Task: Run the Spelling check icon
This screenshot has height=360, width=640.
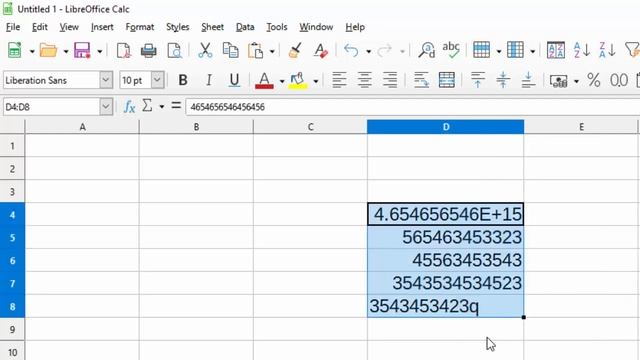Action: click(451, 50)
